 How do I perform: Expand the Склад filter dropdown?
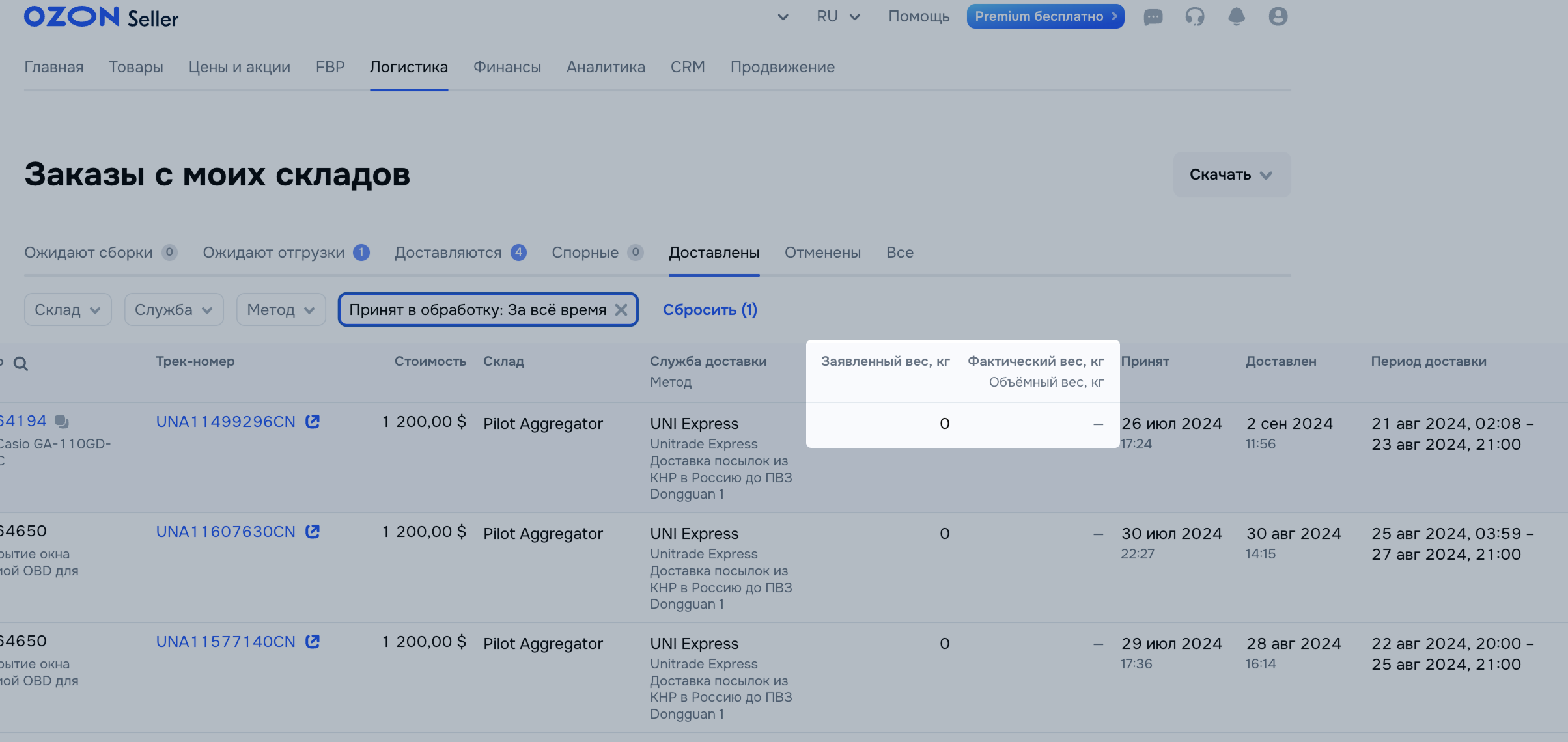pyautogui.click(x=68, y=310)
